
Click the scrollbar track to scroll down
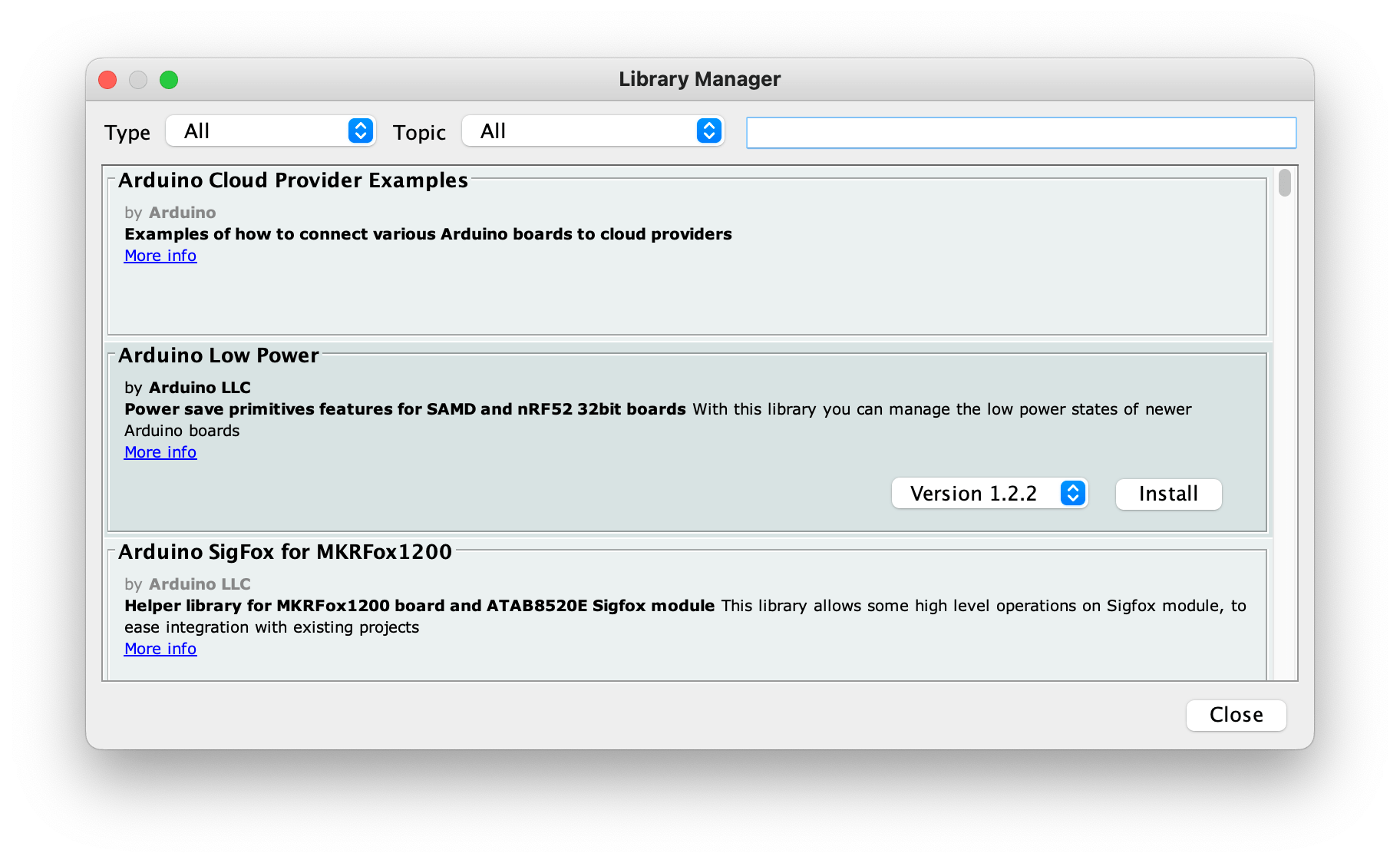[1283, 461]
